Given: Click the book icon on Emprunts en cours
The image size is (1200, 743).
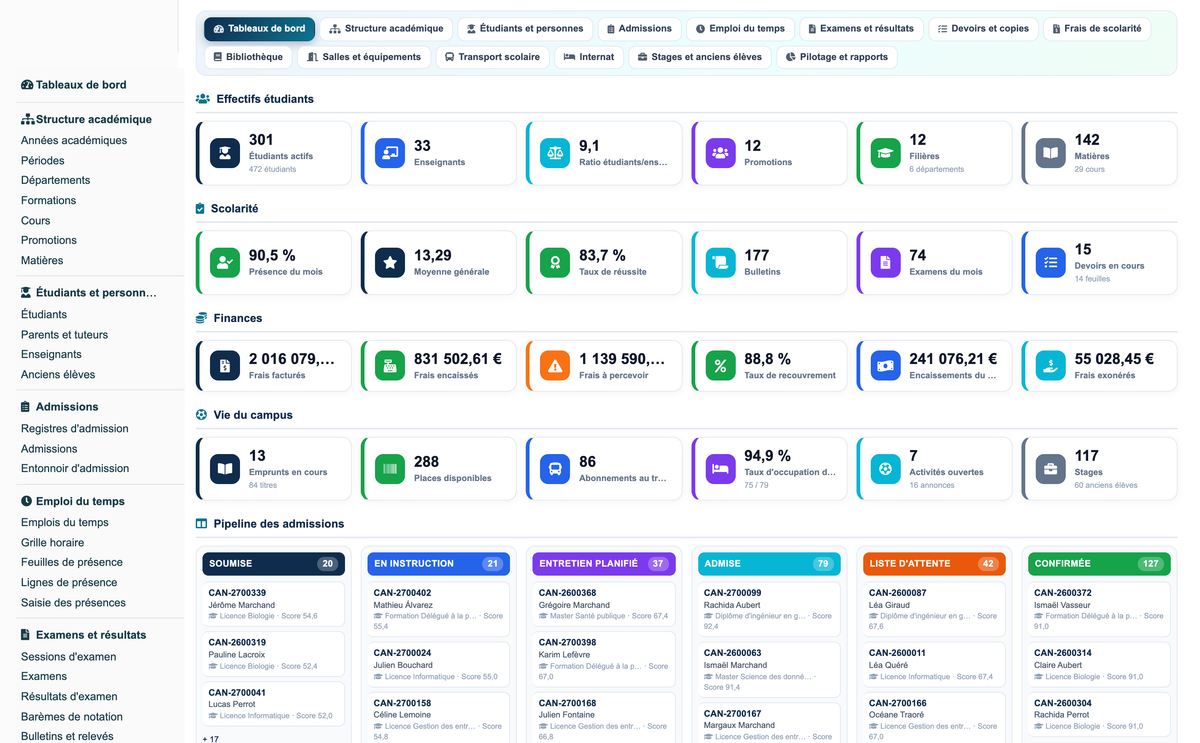Looking at the screenshot, I should coord(225,469).
